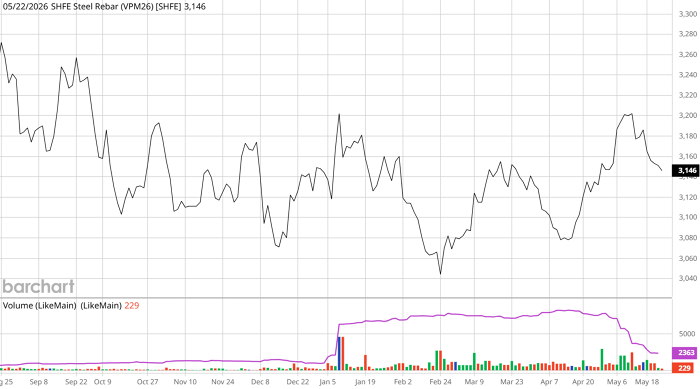Click the 3,180 price axis label
The width and height of the screenshot is (700, 389).
tap(688, 136)
